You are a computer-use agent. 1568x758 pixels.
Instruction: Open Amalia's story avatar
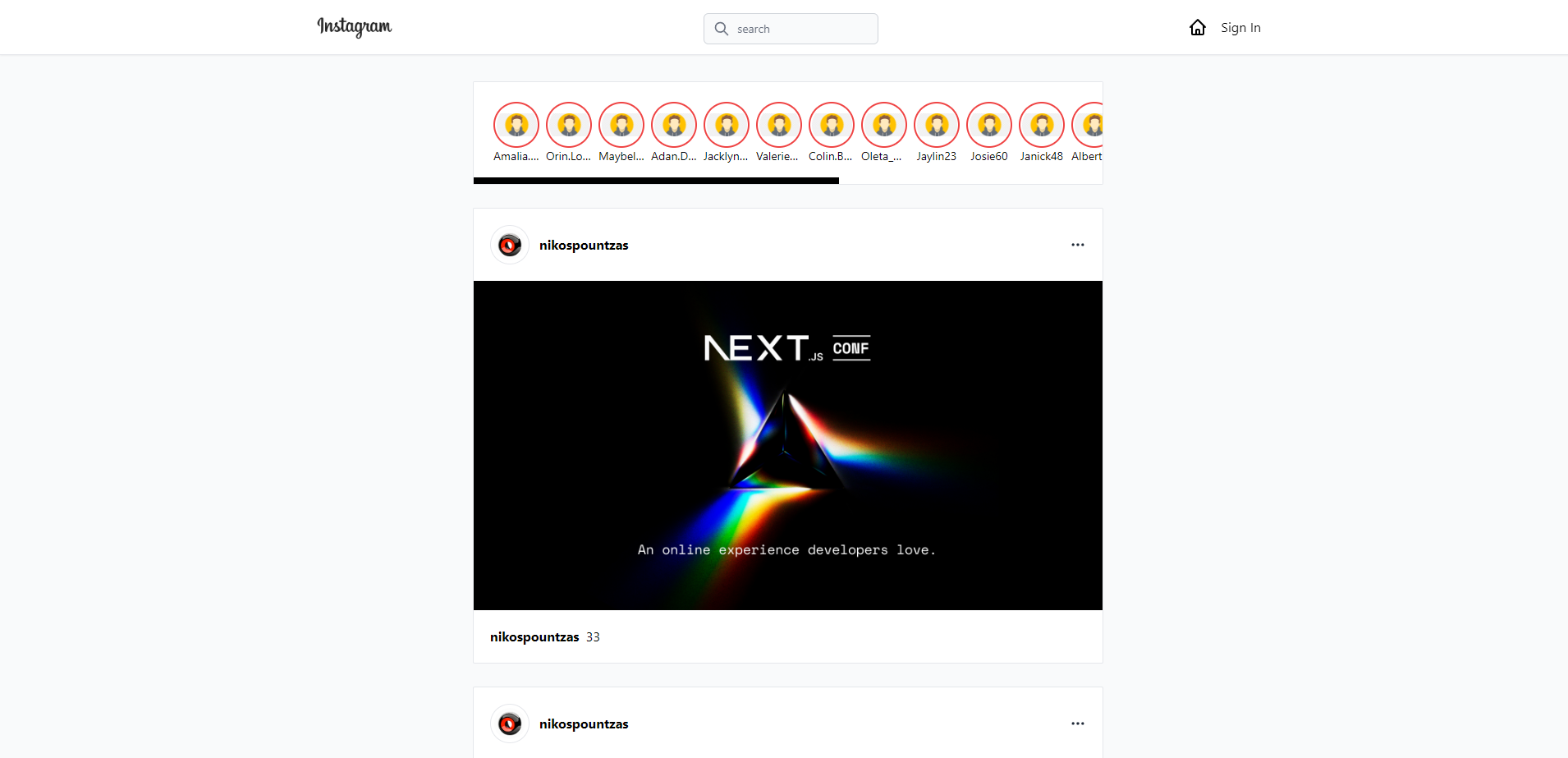(516, 126)
